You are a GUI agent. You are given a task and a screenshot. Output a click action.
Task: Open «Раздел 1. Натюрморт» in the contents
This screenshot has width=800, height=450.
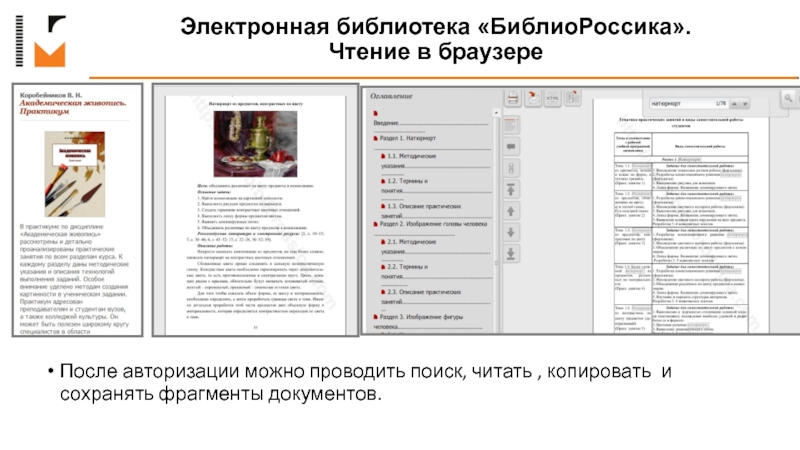click(x=404, y=138)
